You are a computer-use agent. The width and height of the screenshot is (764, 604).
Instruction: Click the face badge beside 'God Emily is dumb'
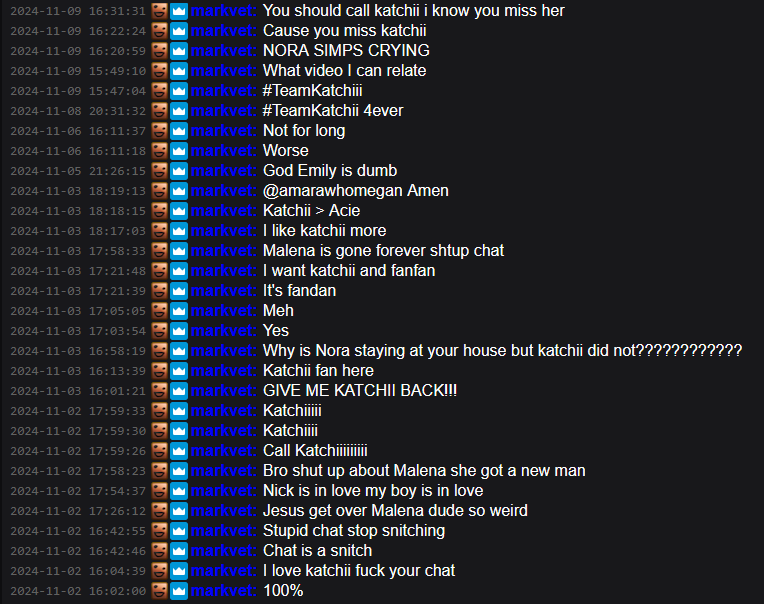point(159,170)
